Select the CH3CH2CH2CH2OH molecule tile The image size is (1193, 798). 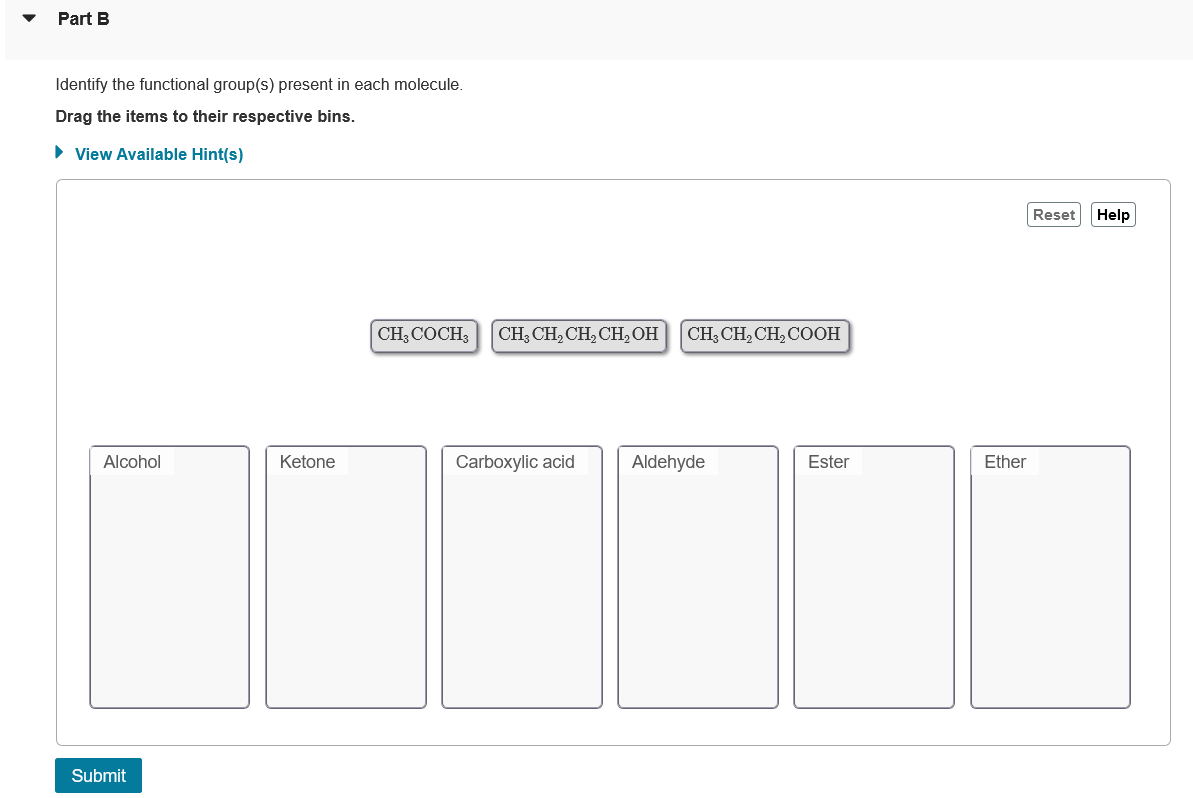pyautogui.click(x=578, y=335)
